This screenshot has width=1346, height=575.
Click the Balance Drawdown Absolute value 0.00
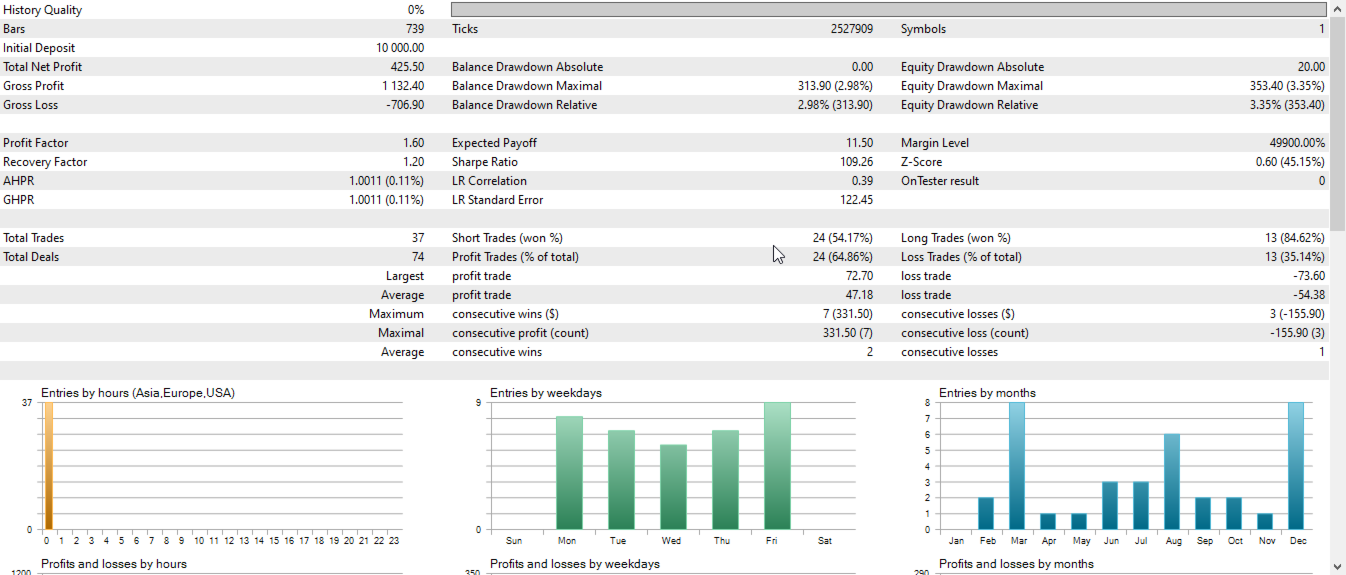862,67
